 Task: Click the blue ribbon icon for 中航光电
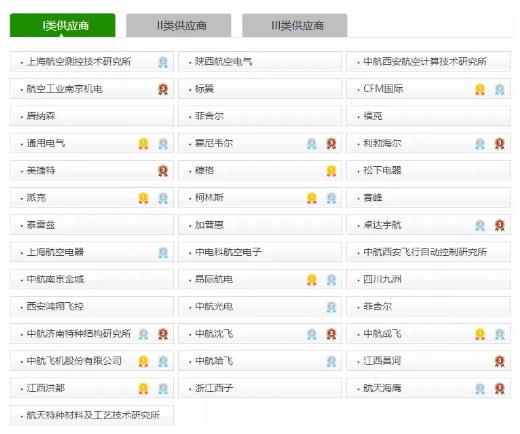[331, 307]
